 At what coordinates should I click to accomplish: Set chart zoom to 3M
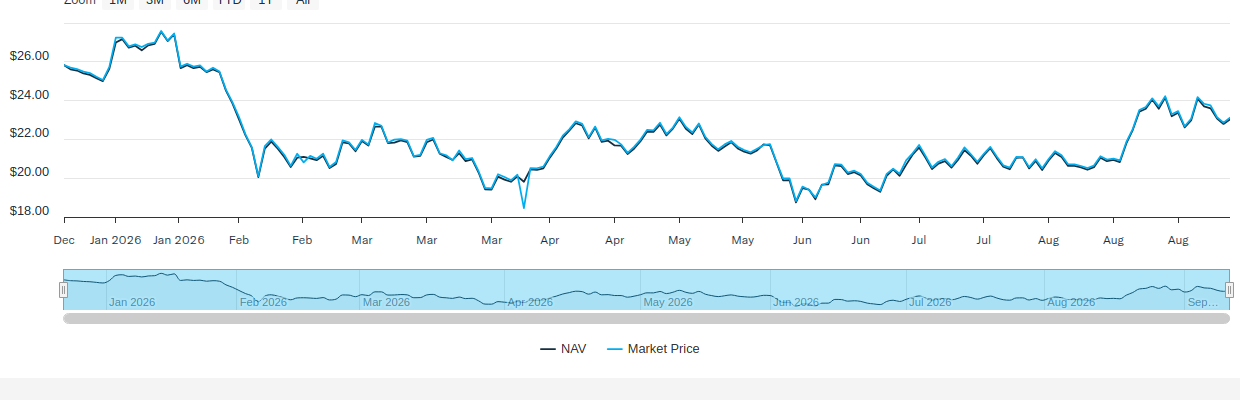point(154,3)
